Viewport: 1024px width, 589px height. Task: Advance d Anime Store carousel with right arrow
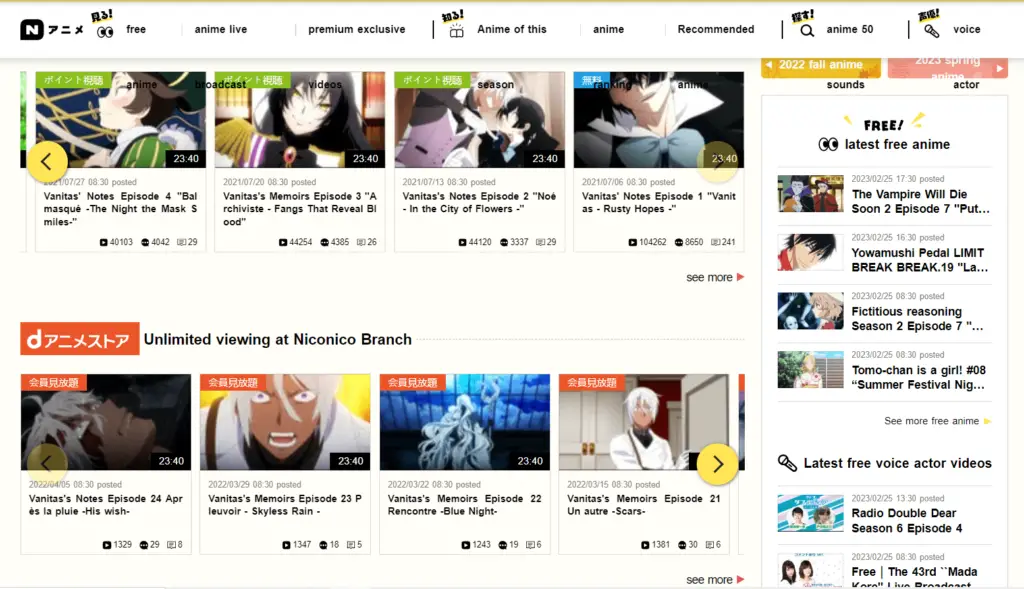pos(717,464)
